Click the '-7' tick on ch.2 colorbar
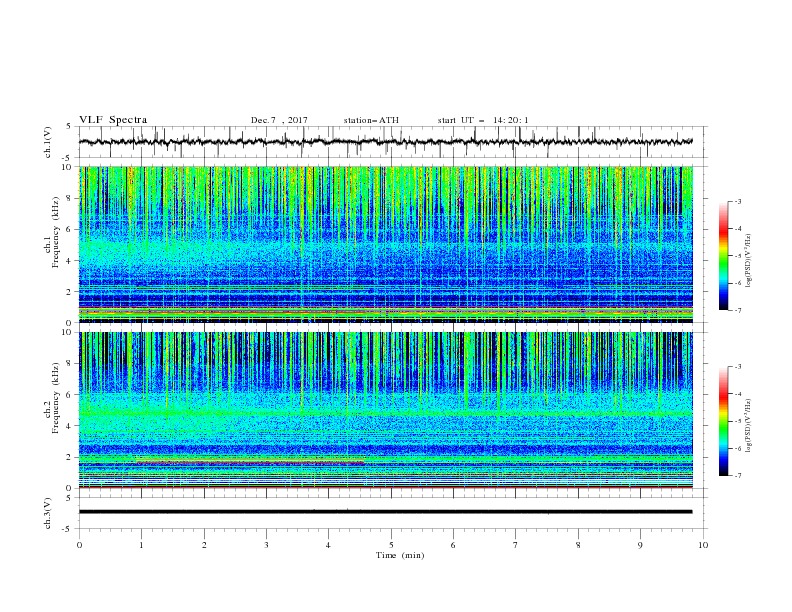The image size is (792, 612). click(x=738, y=475)
